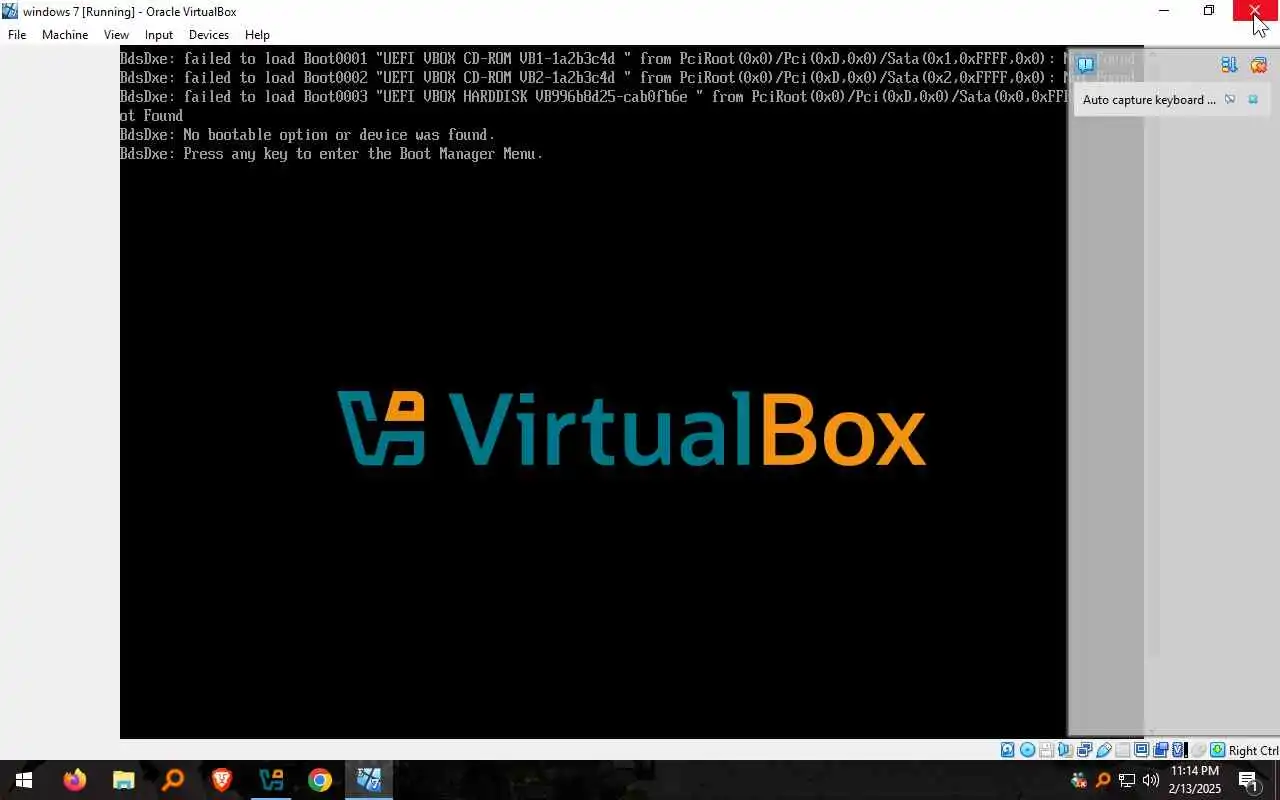
Task: Open the Help menu
Action: 257,35
